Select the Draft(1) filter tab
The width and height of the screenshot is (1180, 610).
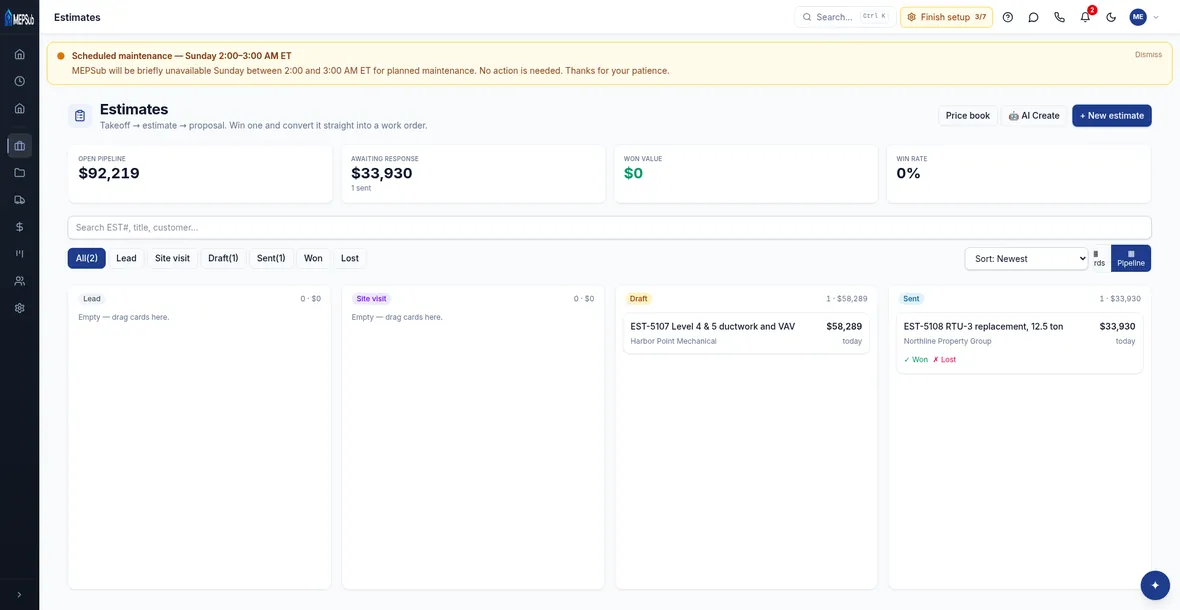(224, 258)
